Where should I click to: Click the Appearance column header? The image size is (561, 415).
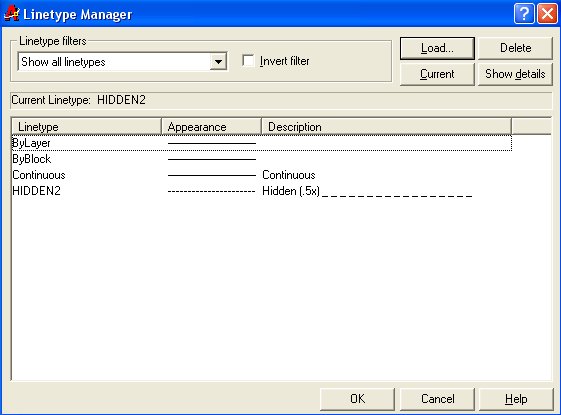tap(211, 127)
